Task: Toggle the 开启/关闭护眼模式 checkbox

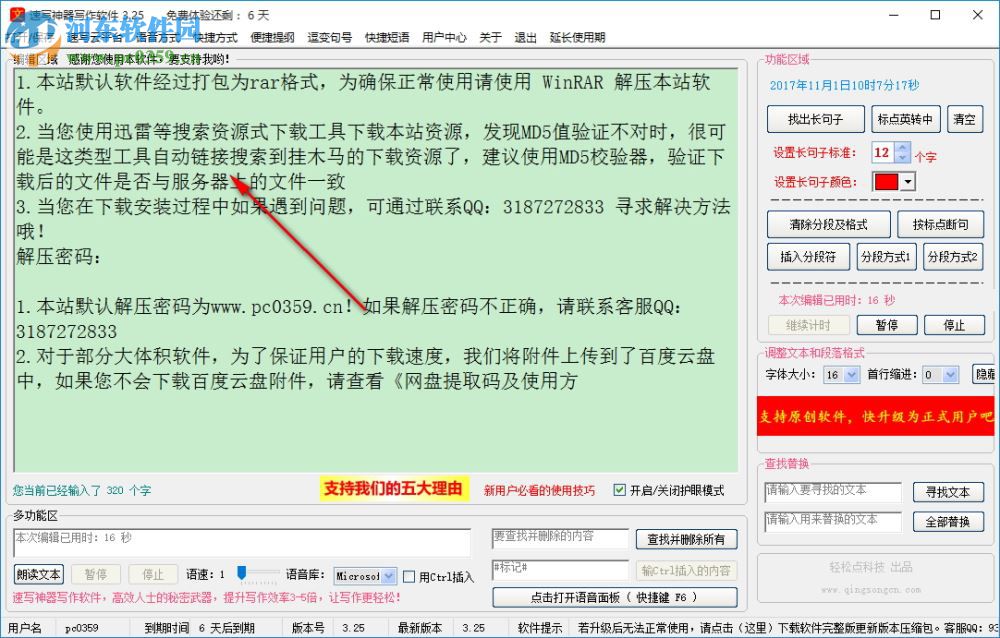Action: point(619,490)
